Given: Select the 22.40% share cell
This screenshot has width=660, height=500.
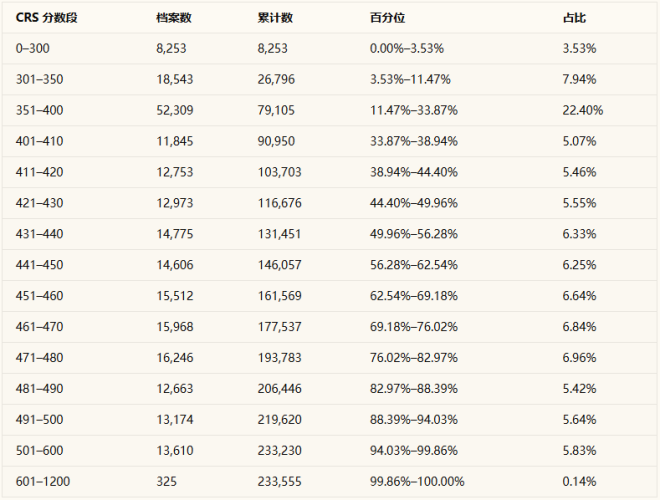Looking at the screenshot, I should pyautogui.click(x=582, y=110).
